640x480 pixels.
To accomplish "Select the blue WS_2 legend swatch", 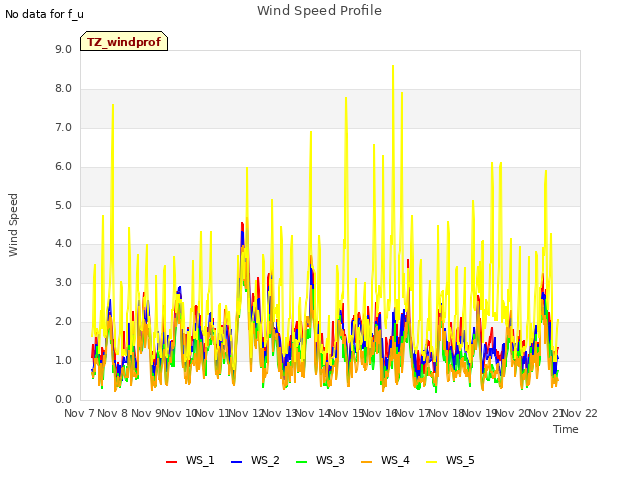I will [x=237, y=462].
